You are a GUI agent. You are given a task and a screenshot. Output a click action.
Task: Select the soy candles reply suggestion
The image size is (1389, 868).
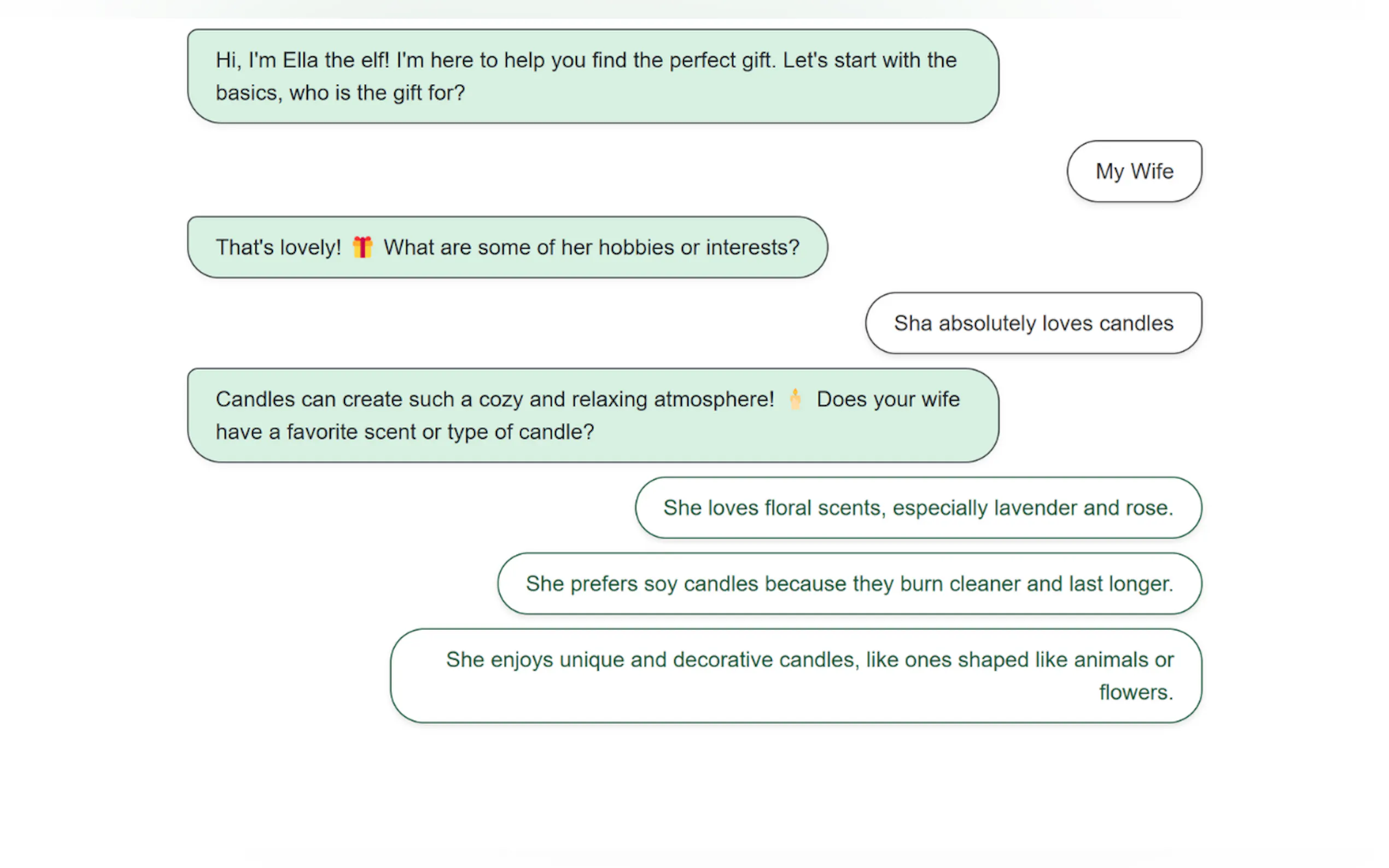point(849,584)
